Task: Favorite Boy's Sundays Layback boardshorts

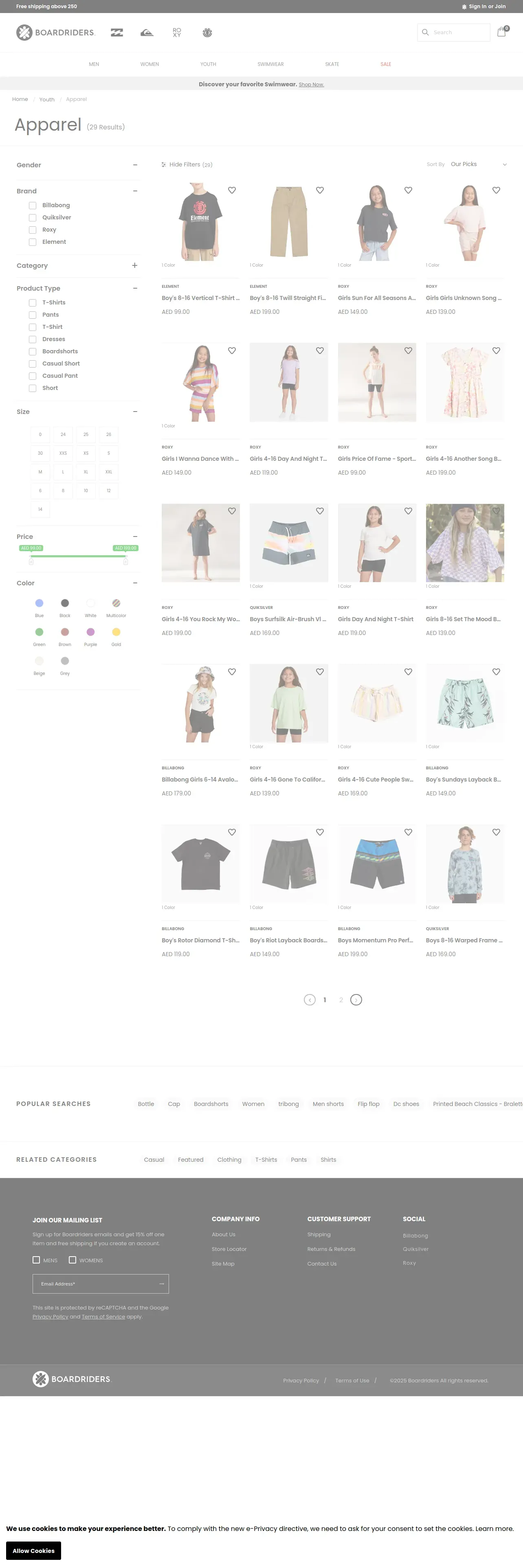Action: [x=496, y=672]
